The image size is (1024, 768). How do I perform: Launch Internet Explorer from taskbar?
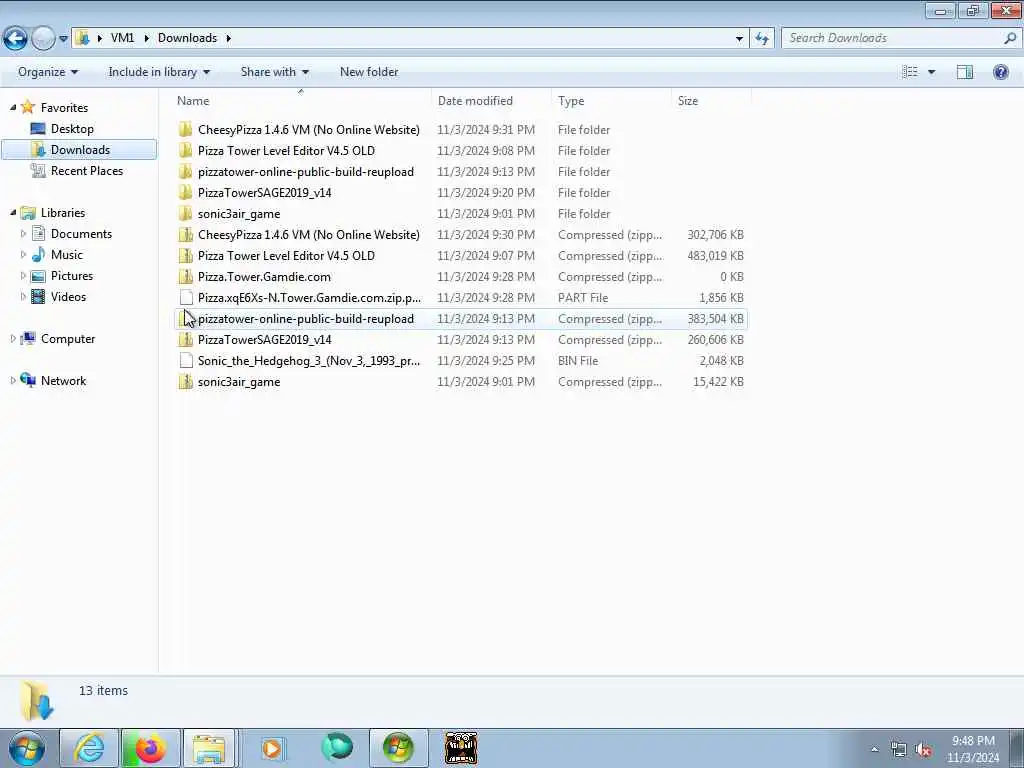pos(89,748)
